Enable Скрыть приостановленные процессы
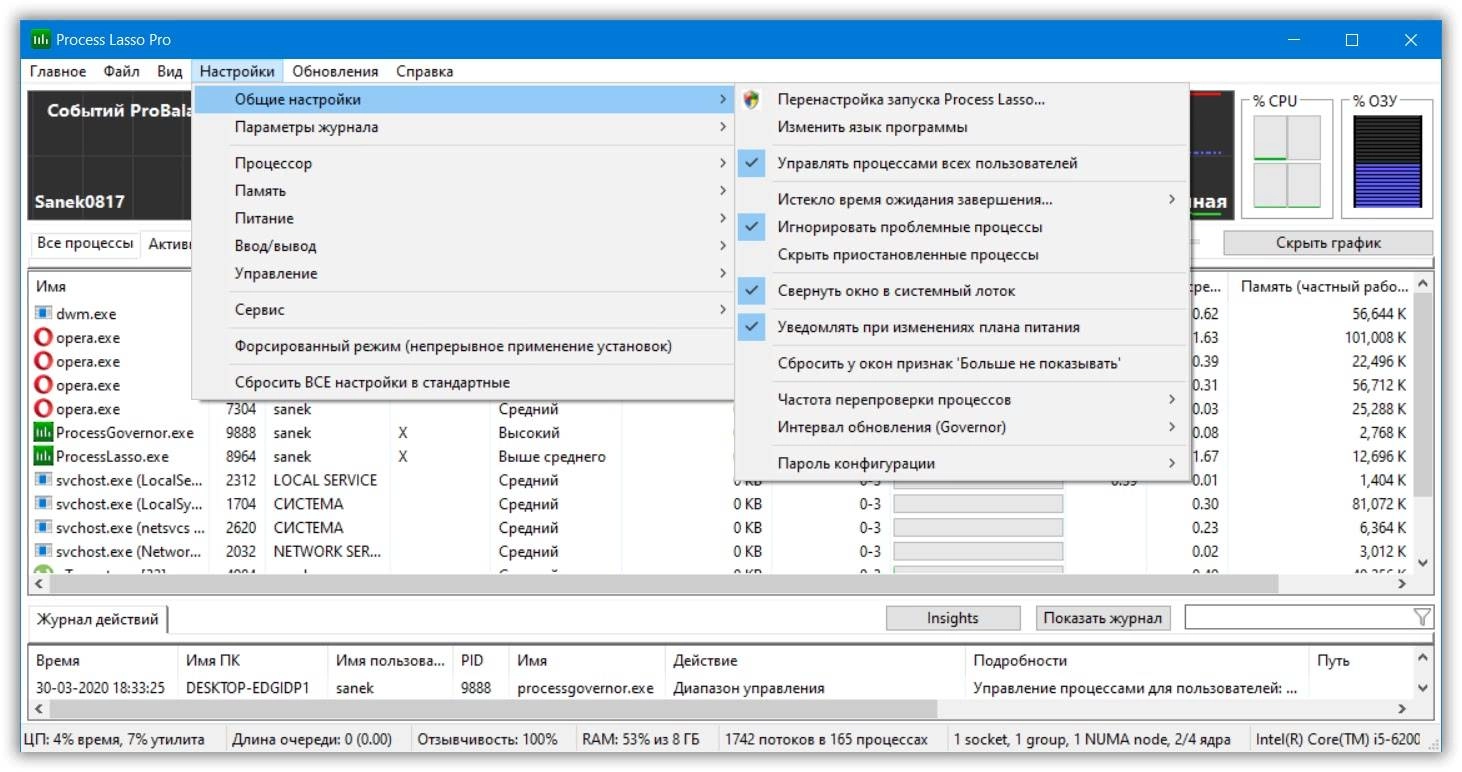 click(x=962, y=255)
